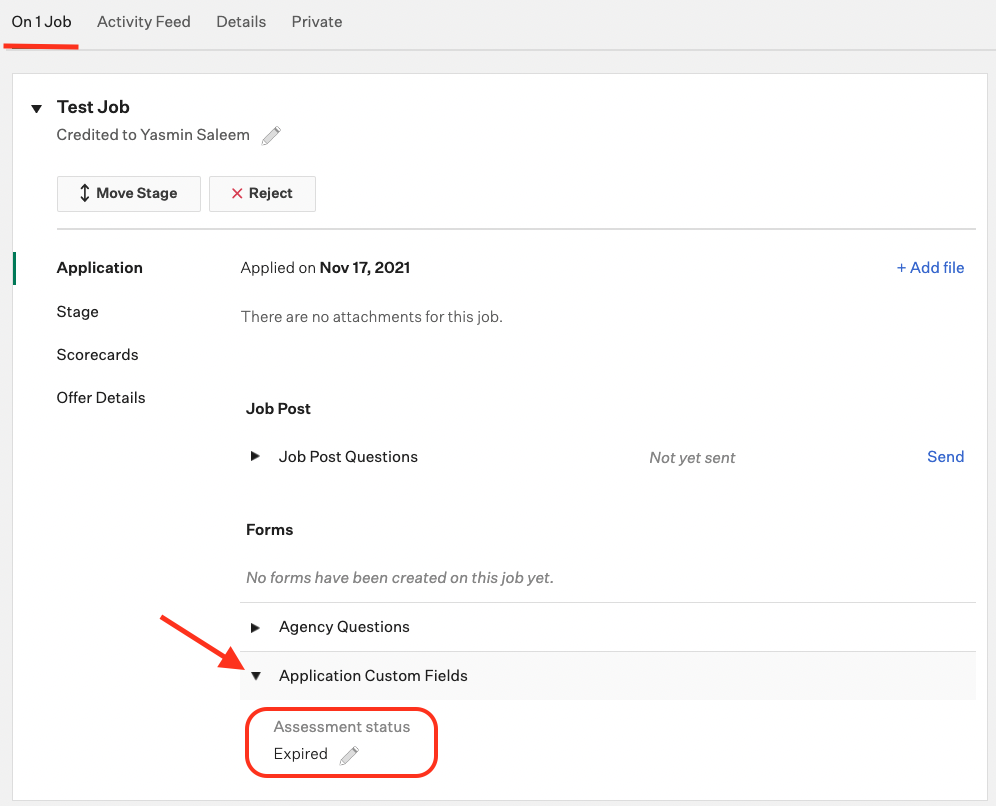
Task: Click the Reject button
Action: (x=262, y=194)
